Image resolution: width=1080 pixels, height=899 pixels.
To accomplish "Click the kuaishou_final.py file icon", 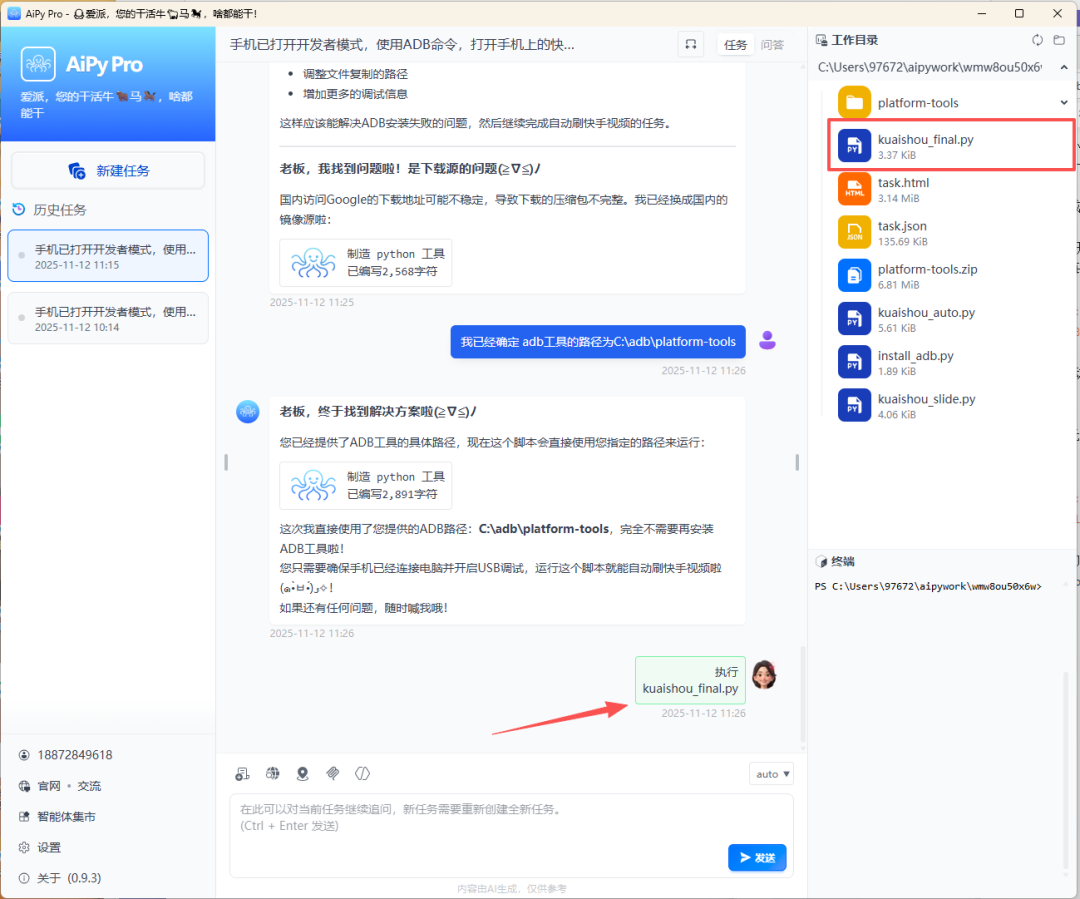I will pos(853,145).
